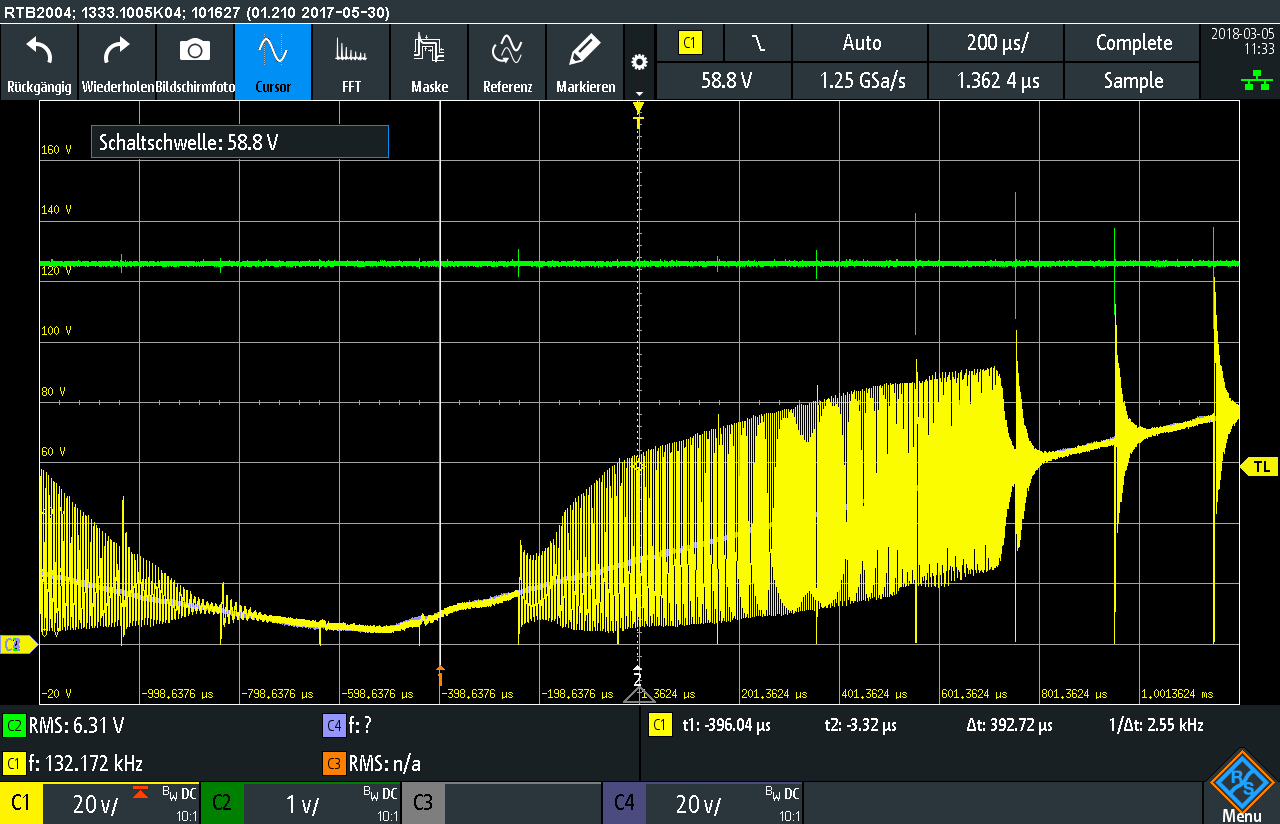1280x824 pixels.
Task: Click the Complete run status
Action: (1133, 43)
